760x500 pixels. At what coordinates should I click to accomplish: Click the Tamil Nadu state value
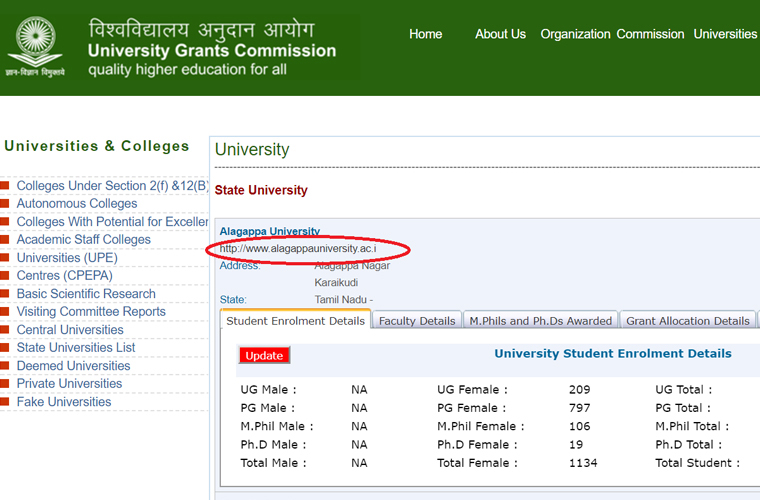click(x=344, y=299)
